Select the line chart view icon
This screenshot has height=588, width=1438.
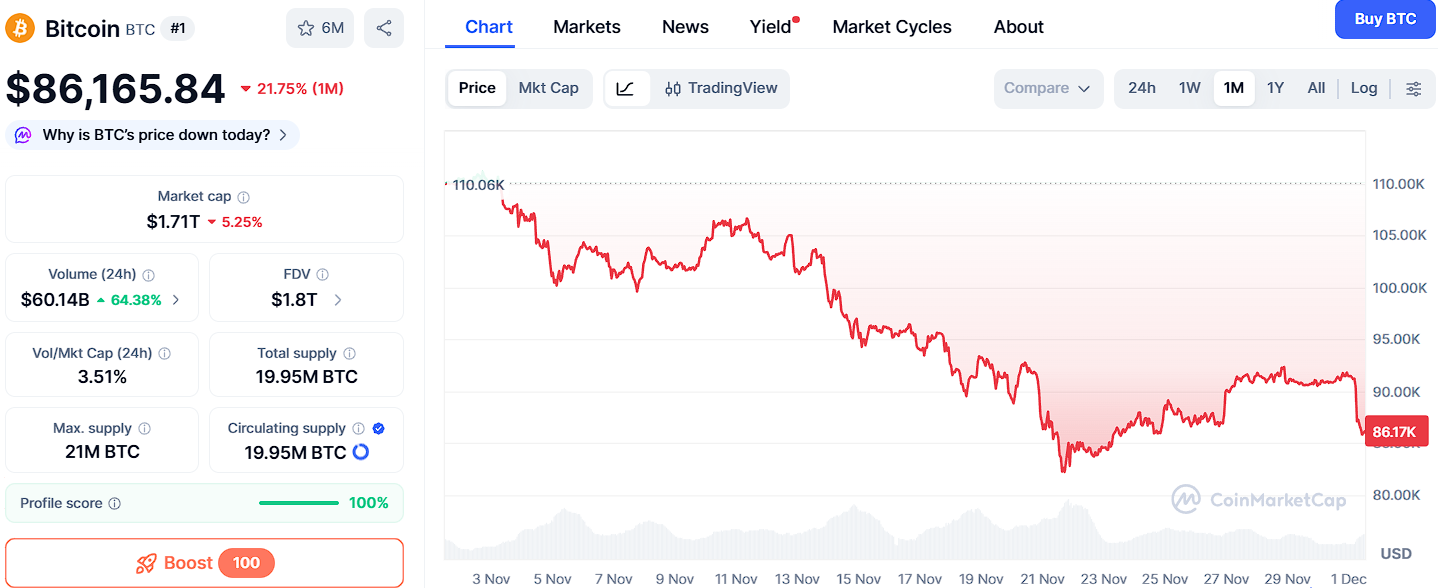627,88
